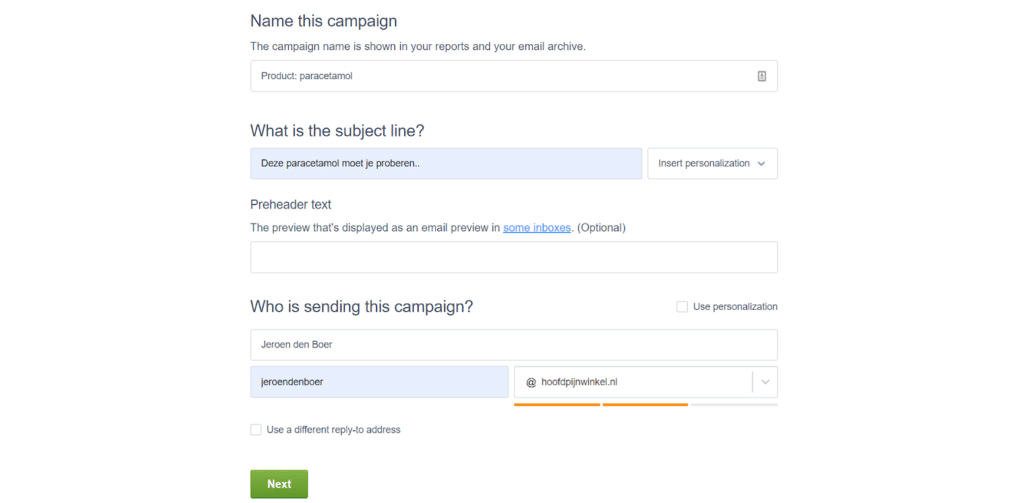Open the hoofdpijnwinkel.nl domain dropdown
The image size is (1030, 503).
[646, 382]
